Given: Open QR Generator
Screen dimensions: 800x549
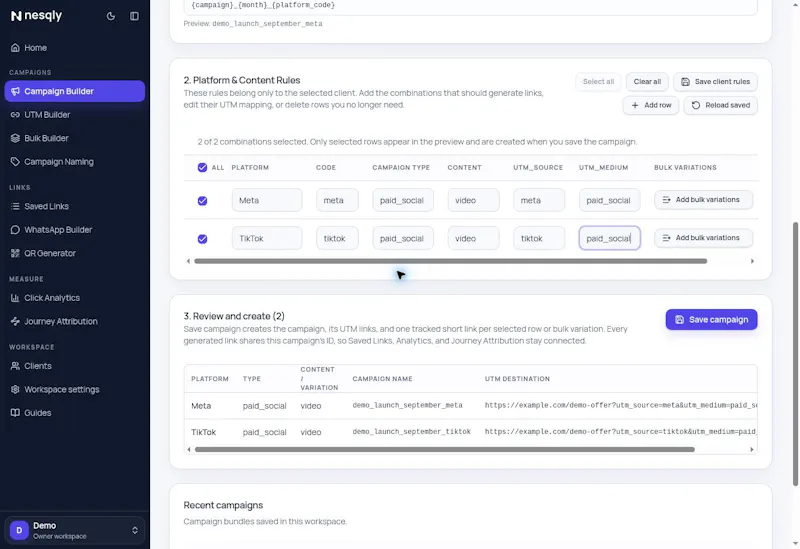Looking at the screenshot, I should click(x=74, y=253).
